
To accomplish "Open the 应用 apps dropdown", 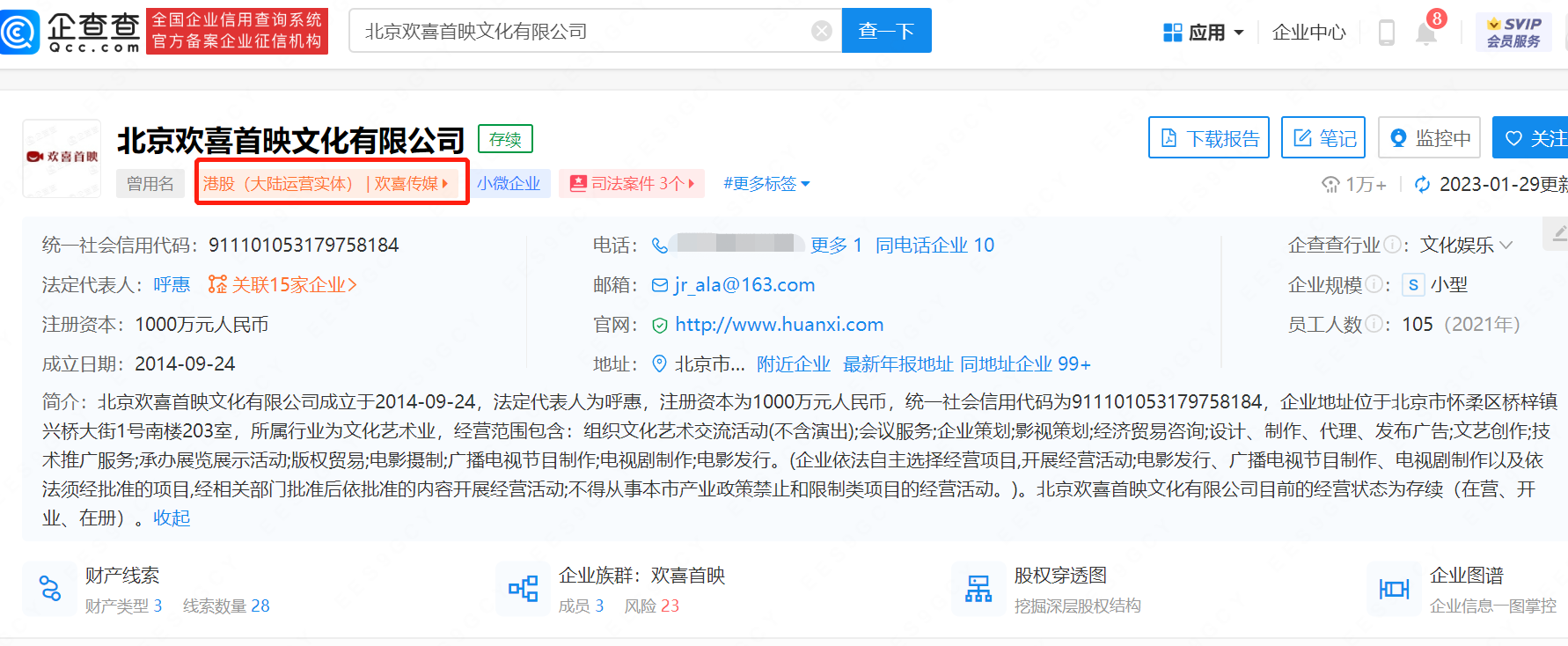I will (1204, 33).
